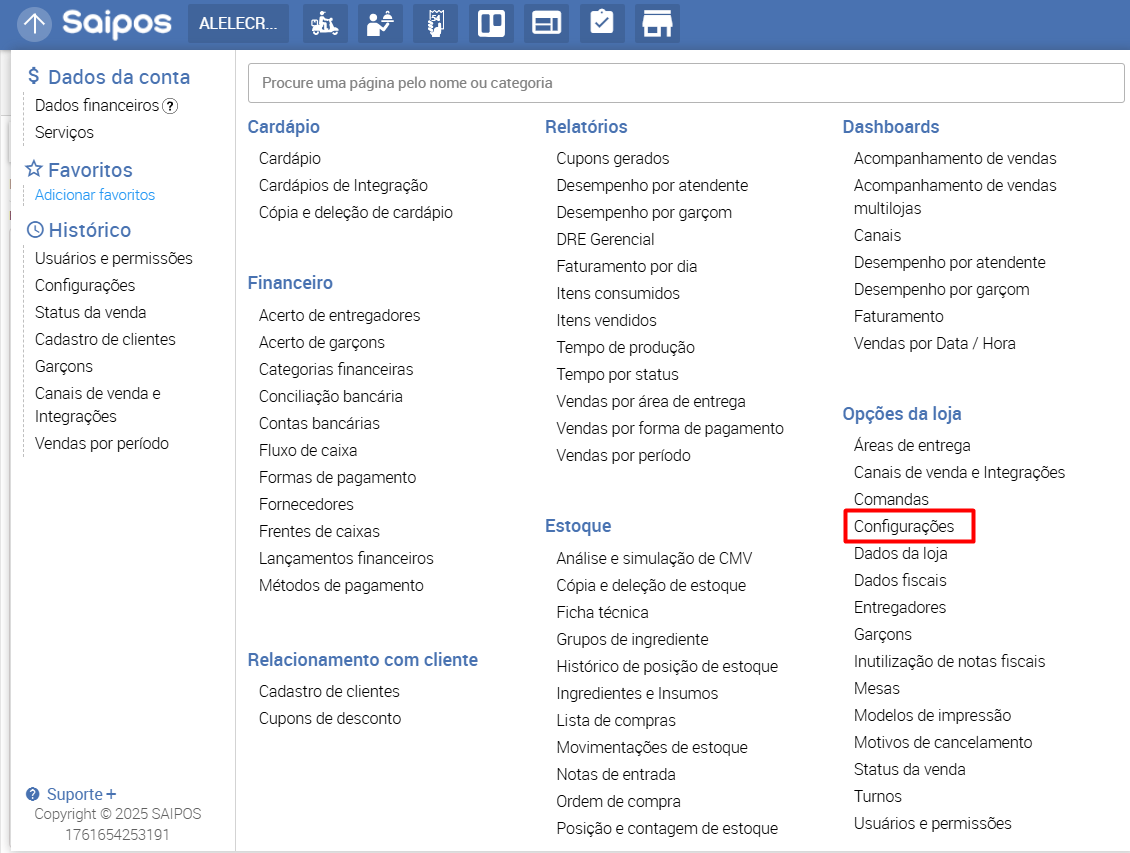Viewport: 1130px width, 853px height.
Task: Click the up-arrow icon beside Saipos logo
Action: [x=35, y=24]
